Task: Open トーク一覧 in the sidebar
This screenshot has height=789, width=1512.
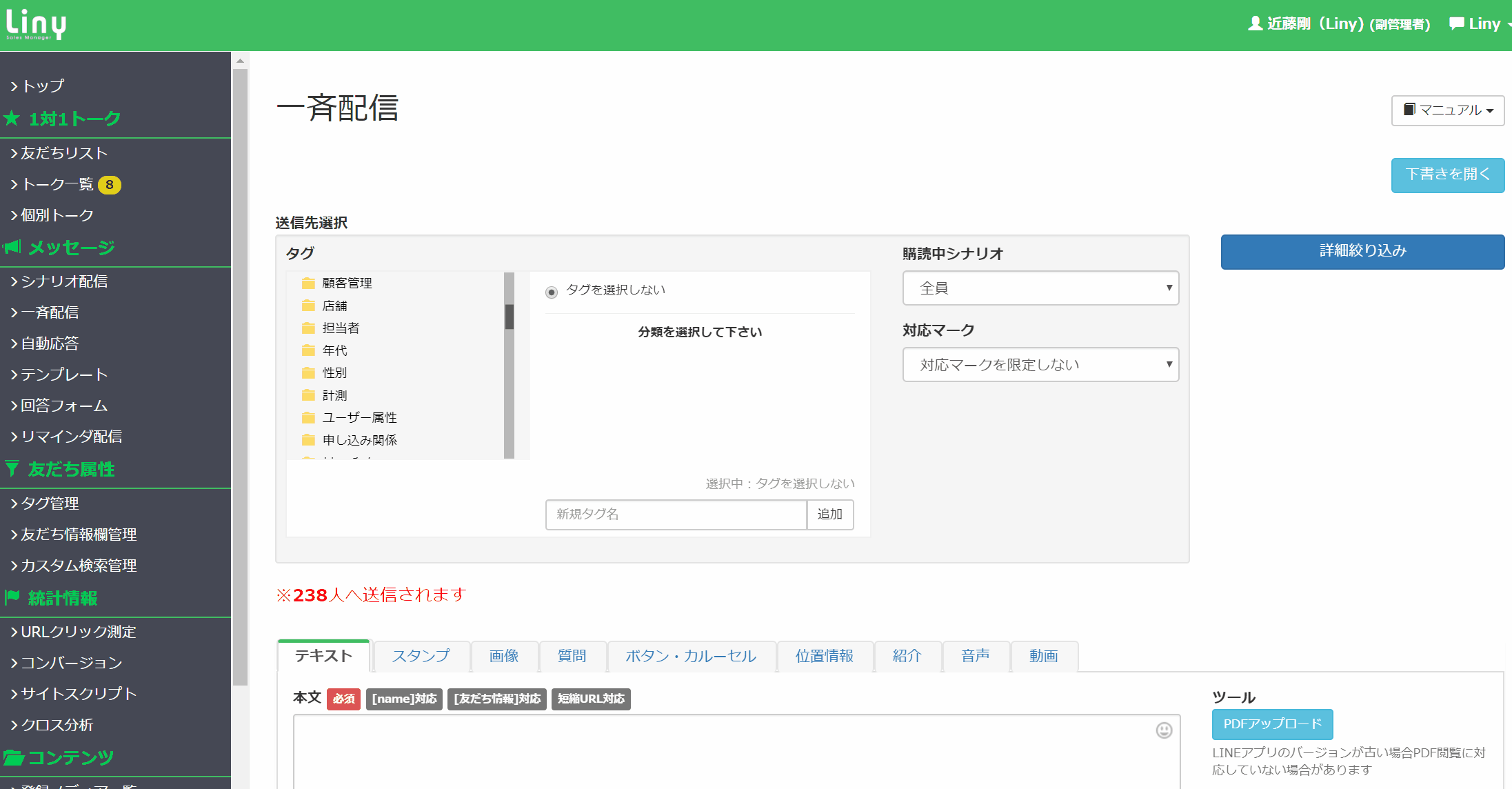Action: point(57,184)
